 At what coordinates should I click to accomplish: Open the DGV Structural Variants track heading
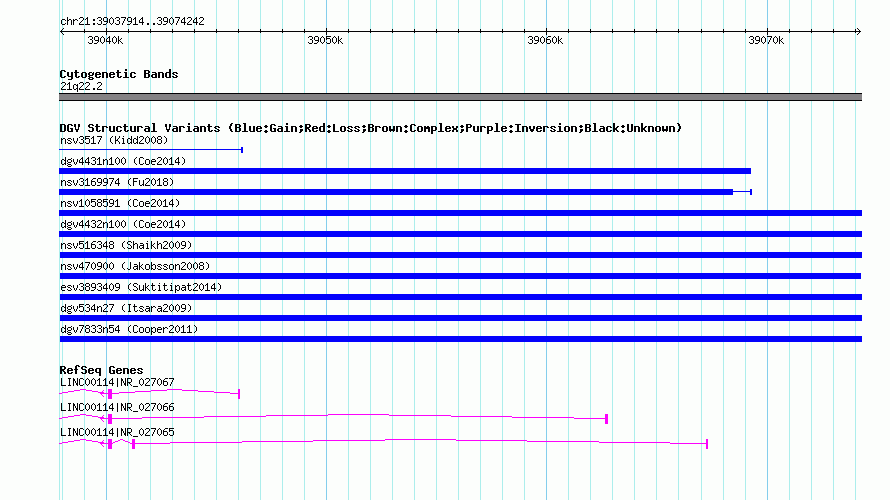[x=371, y=128]
